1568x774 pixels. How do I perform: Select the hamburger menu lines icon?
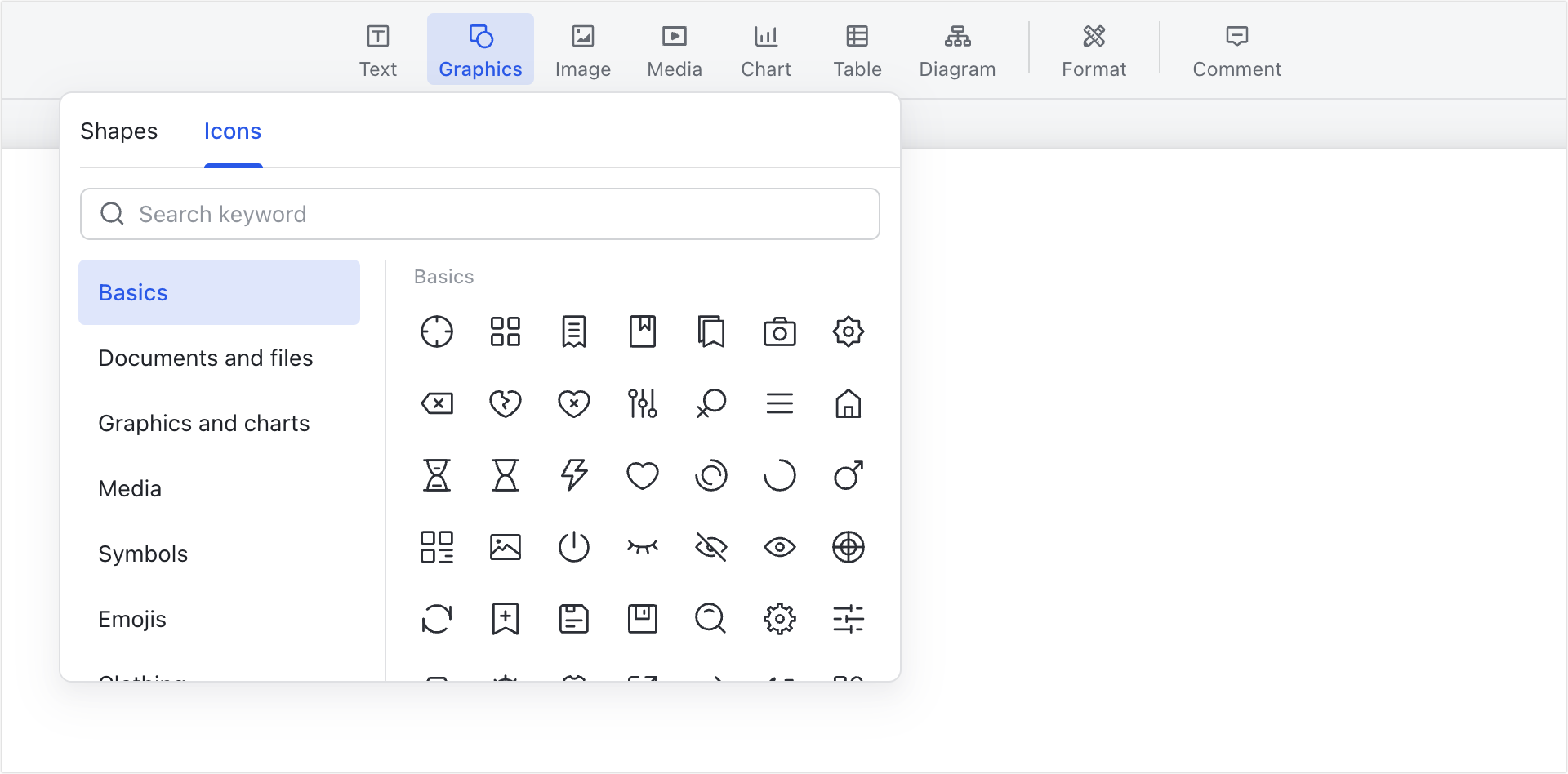pos(780,403)
